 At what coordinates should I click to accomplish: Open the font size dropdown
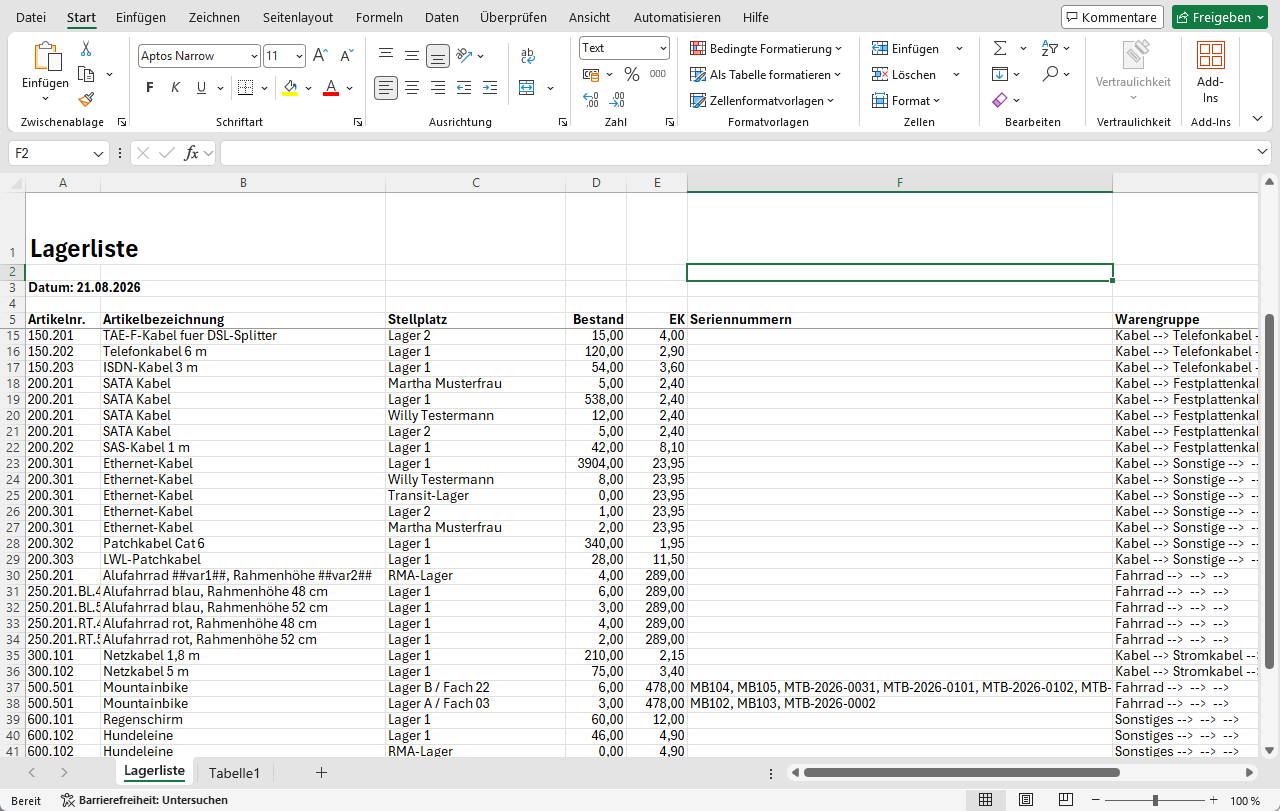pyautogui.click(x=299, y=56)
